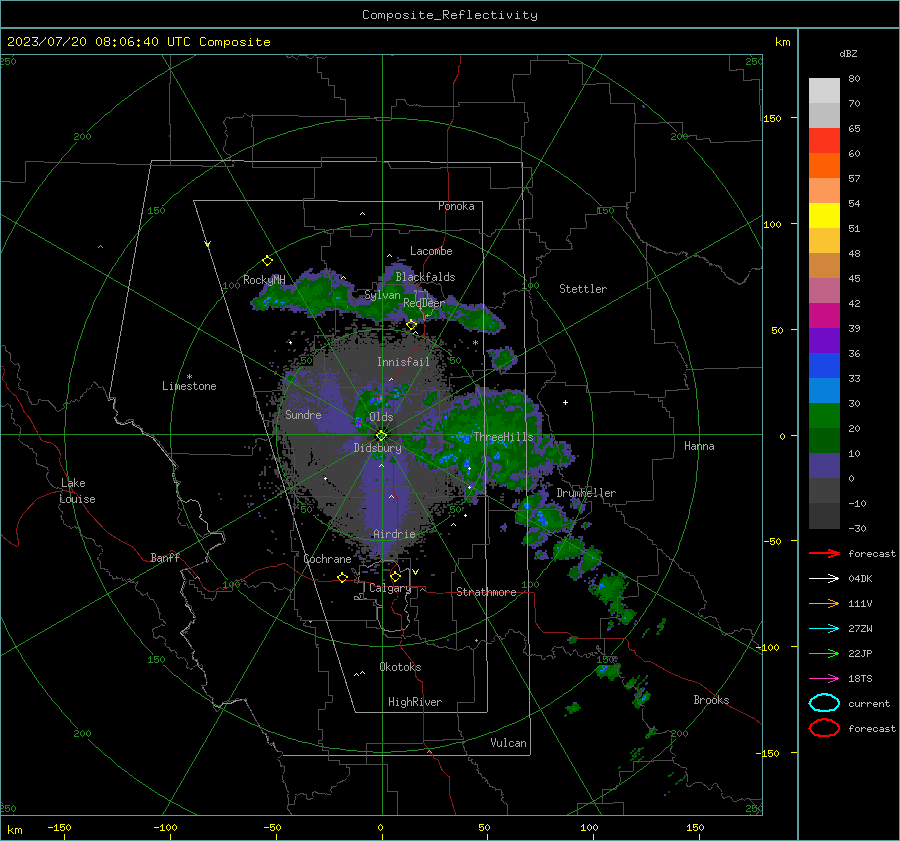The width and height of the screenshot is (900, 841).
Task: Click the yellow diamond marker below Cochrane
Action: pyautogui.click(x=342, y=577)
